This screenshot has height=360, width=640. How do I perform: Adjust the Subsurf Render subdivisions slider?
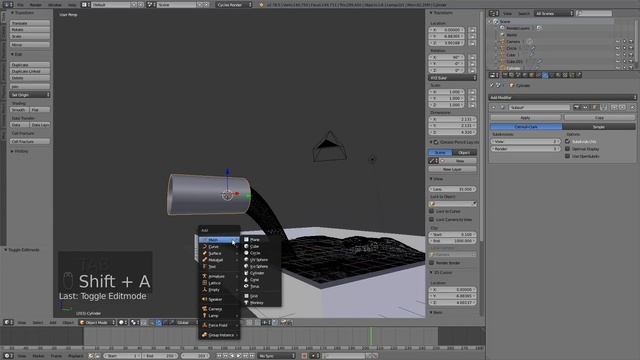point(525,149)
